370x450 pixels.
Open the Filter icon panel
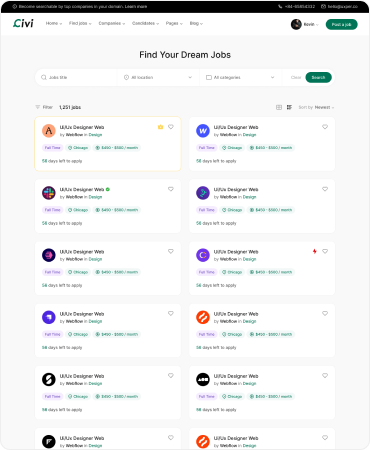(x=38, y=107)
